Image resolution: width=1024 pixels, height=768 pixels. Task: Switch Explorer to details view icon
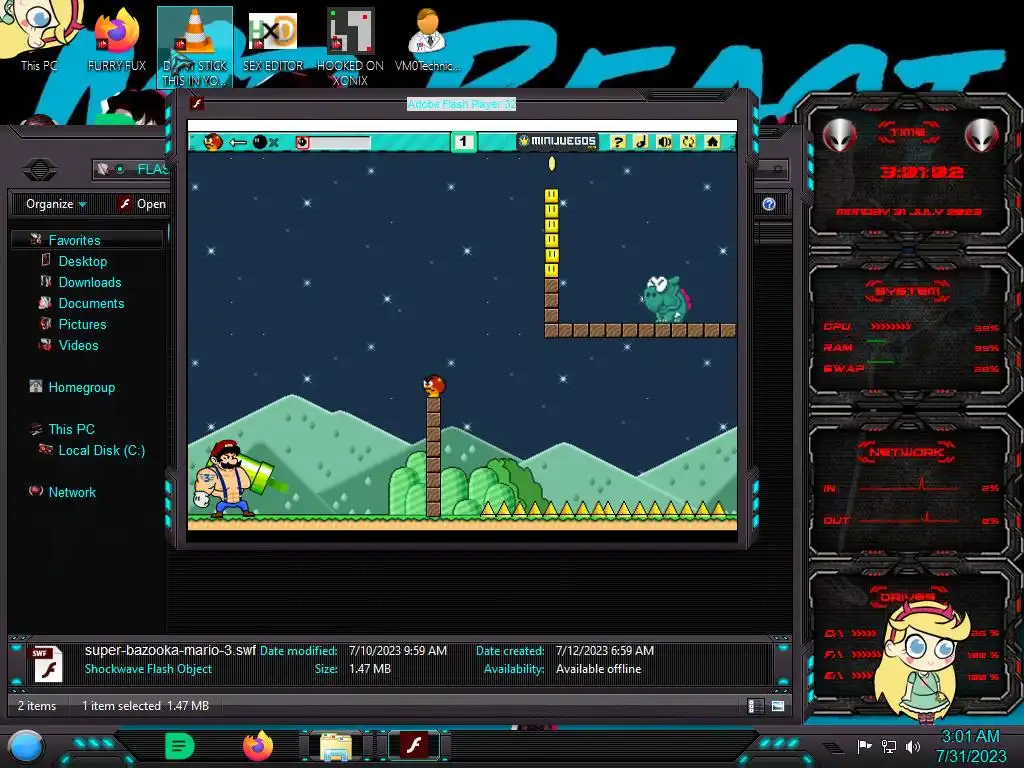[756, 705]
